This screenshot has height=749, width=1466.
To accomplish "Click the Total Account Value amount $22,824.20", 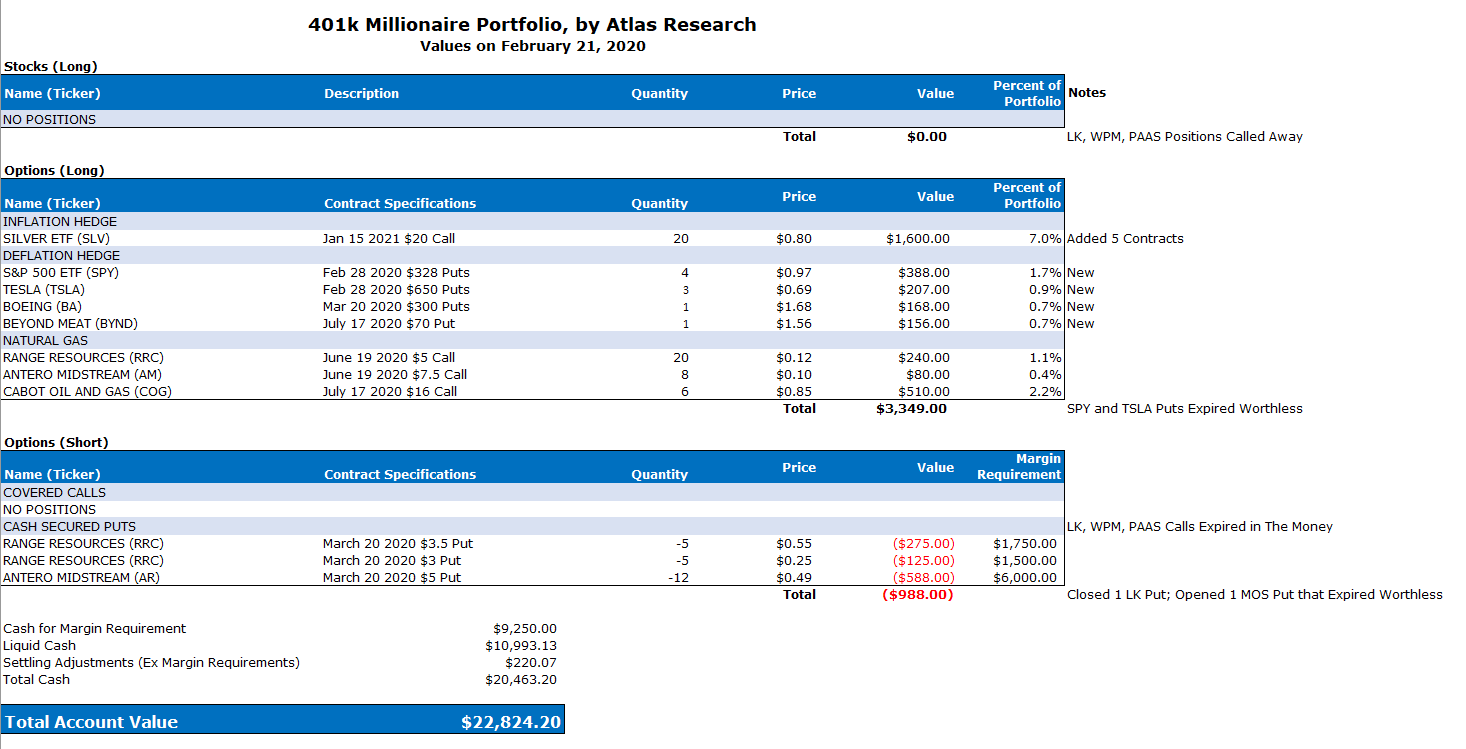I will click(510, 722).
